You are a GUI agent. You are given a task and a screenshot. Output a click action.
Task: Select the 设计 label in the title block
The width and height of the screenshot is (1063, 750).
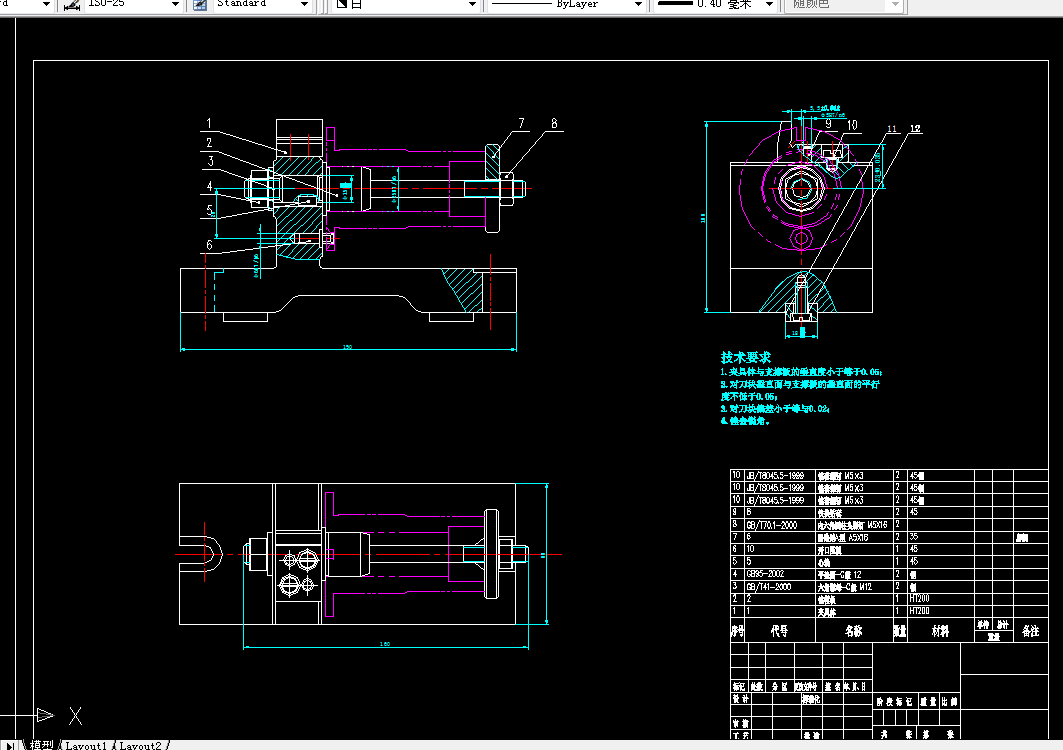pyautogui.click(x=740, y=698)
